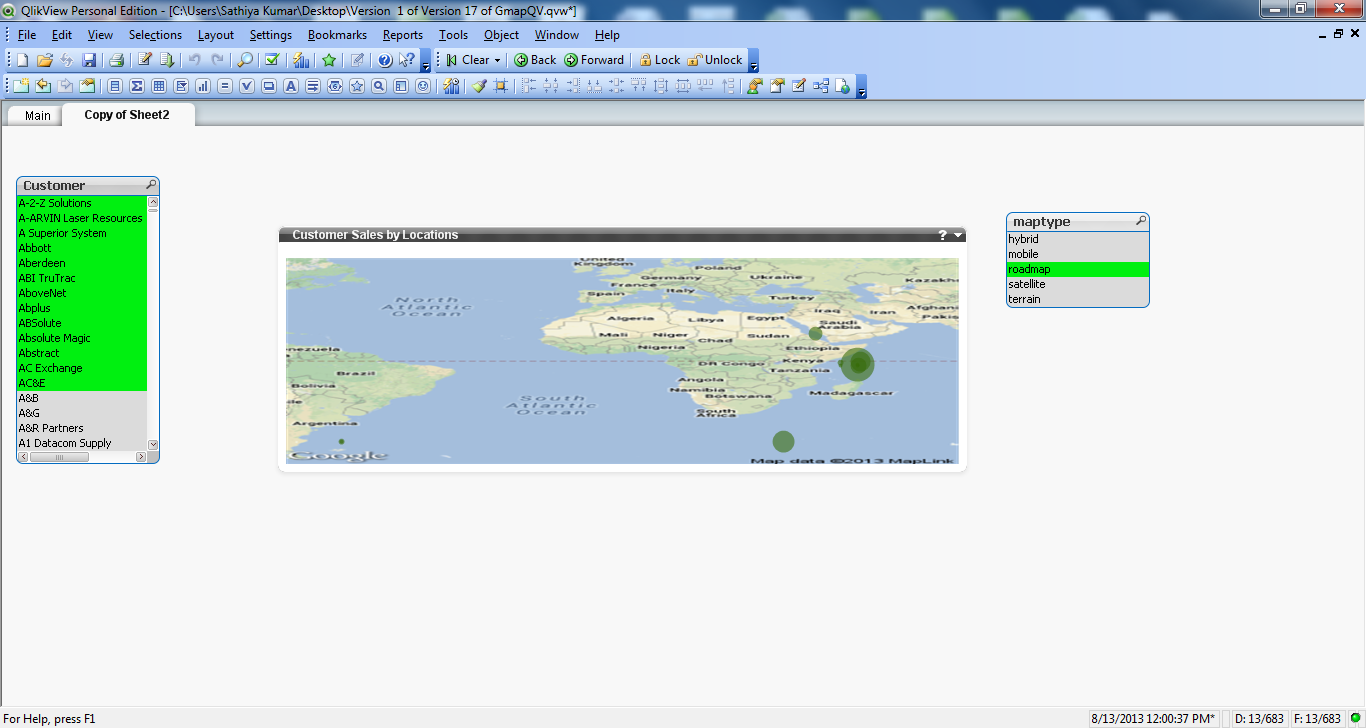The image size is (1366, 728).
Task: Open the Search magnifier tool in toolbar
Action: tap(244, 60)
